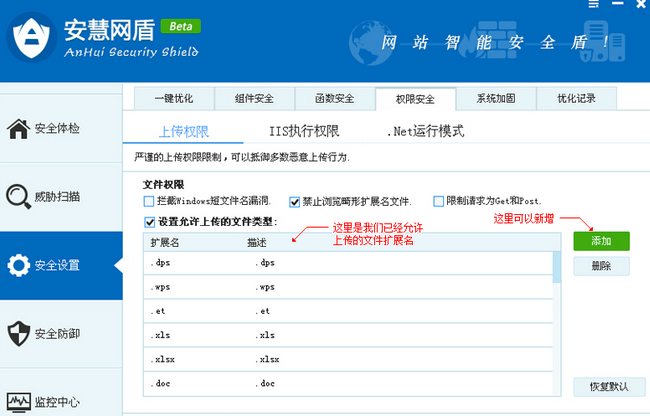Screen dimensions: 650x416
Task: Select the .wps extension row
Action: point(348,287)
